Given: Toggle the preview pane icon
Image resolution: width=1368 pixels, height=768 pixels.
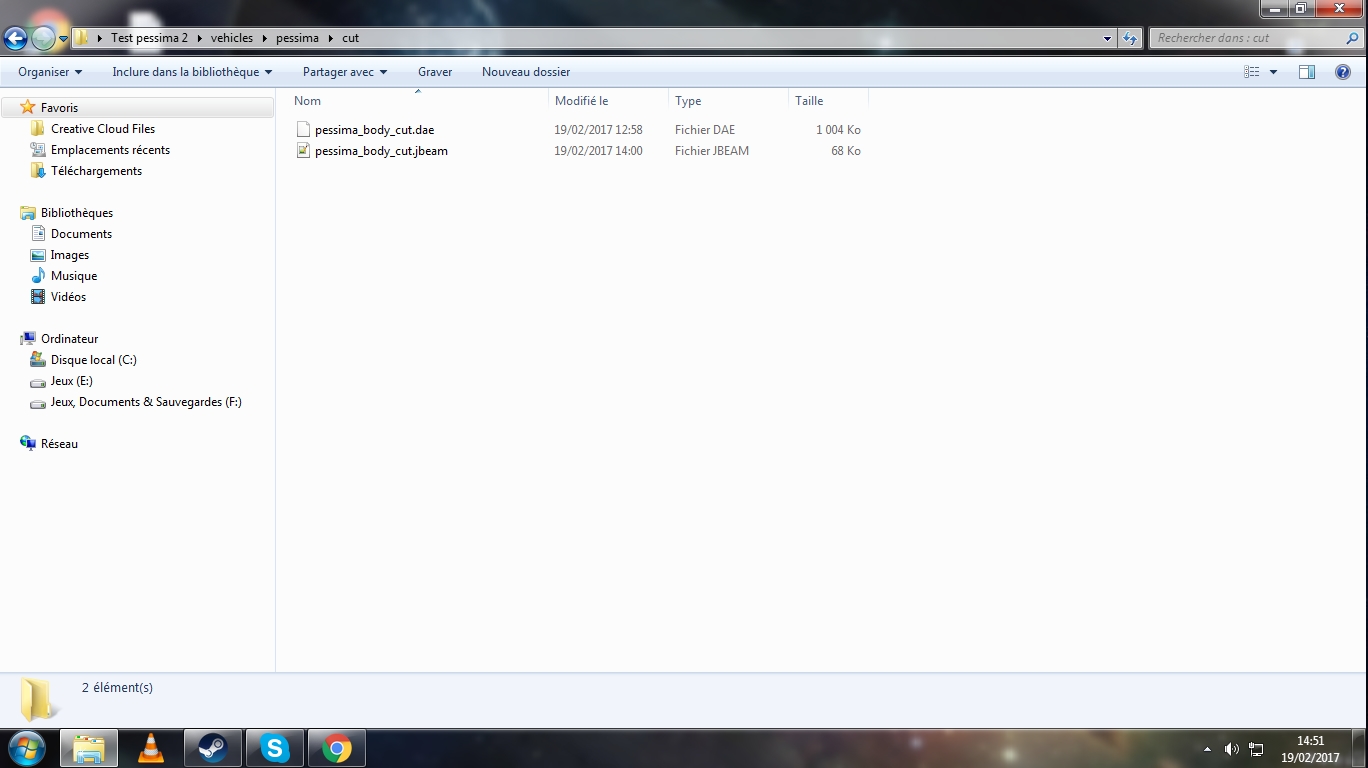Looking at the screenshot, I should click(x=1307, y=72).
